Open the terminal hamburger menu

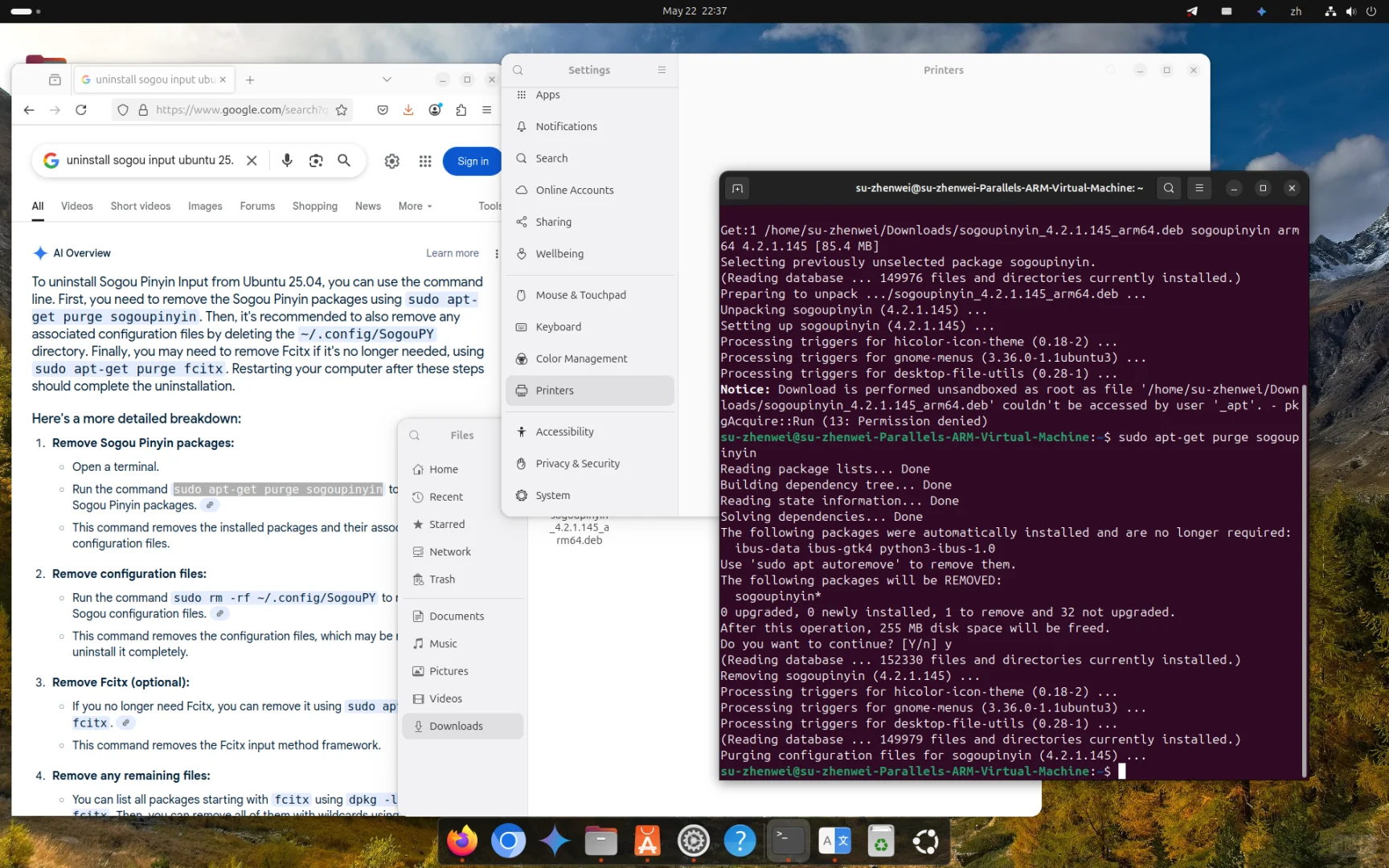(1199, 188)
